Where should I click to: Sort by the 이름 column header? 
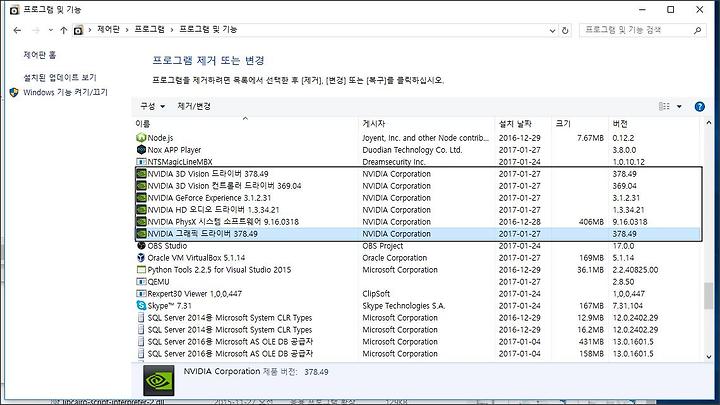coord(246,124)
